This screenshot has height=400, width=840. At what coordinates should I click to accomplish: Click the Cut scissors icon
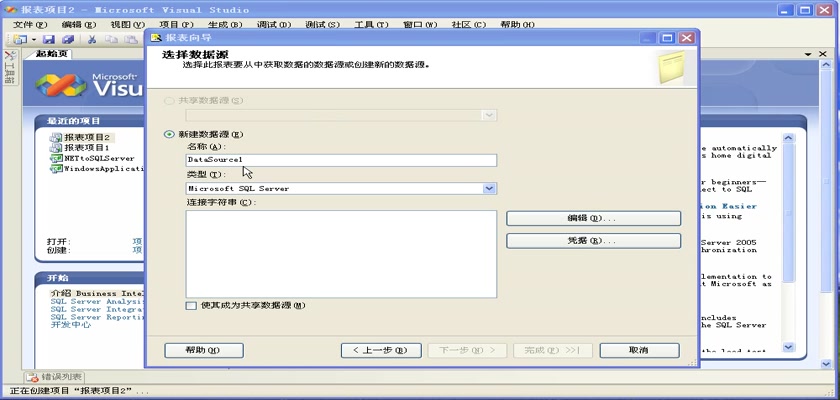[x=92, y=39]
